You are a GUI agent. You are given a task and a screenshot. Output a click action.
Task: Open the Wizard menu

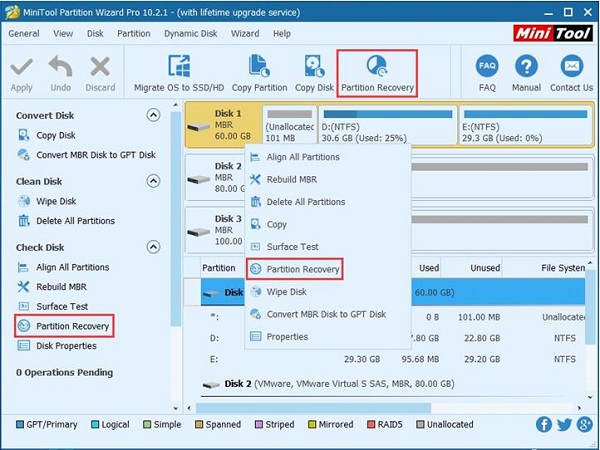[245, 34]
